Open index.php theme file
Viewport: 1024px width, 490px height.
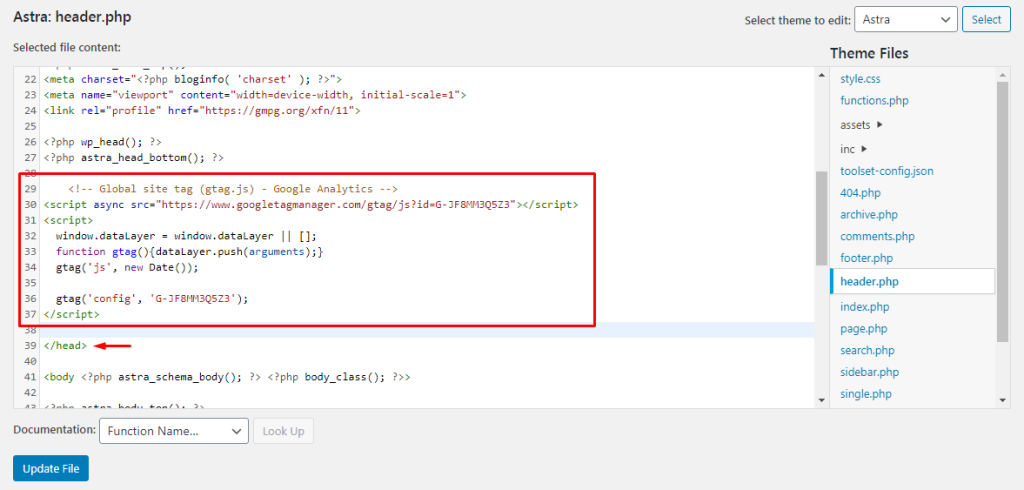[864, 306]
